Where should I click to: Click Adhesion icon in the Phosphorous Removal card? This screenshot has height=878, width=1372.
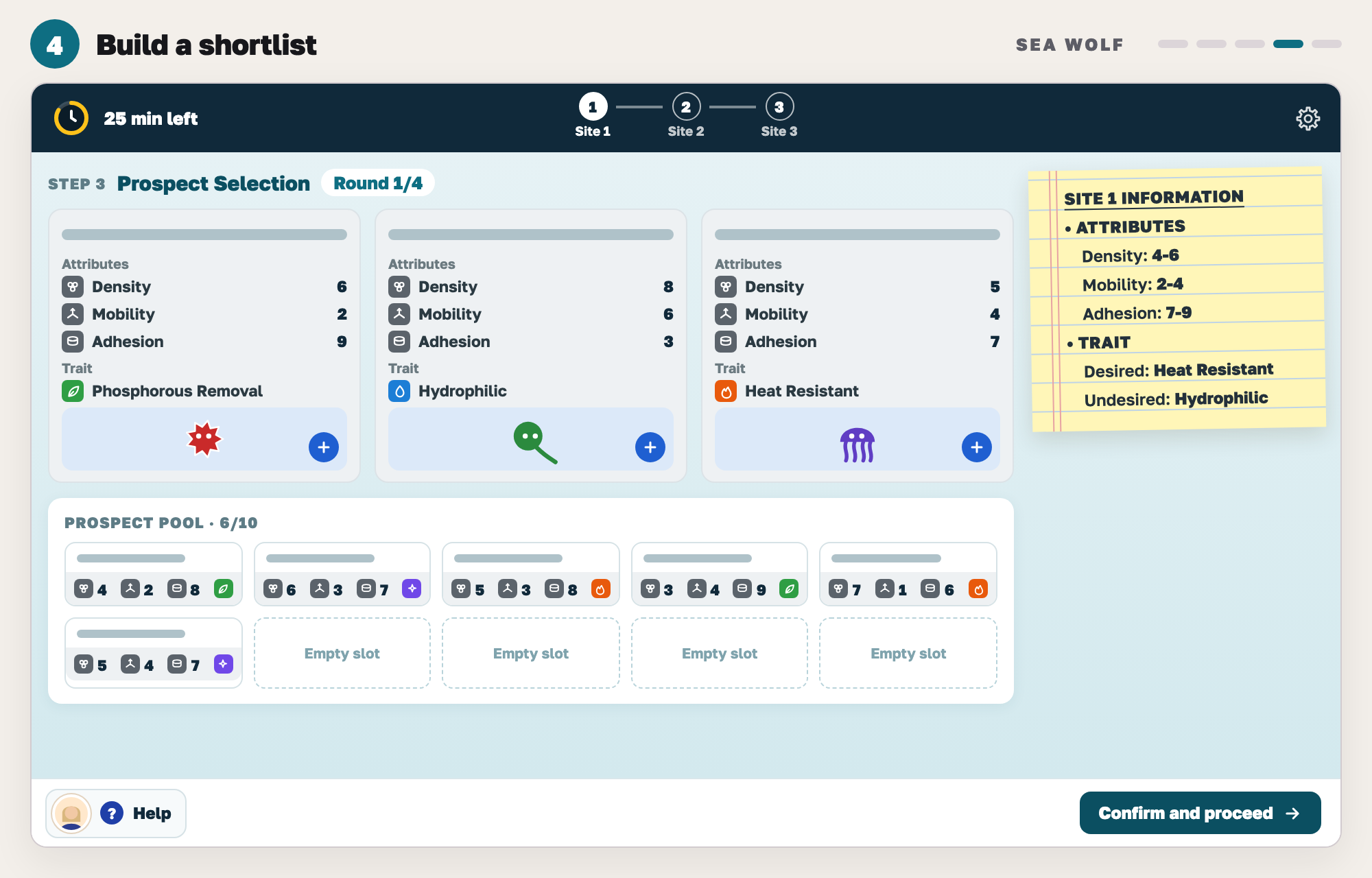(73, 342)
